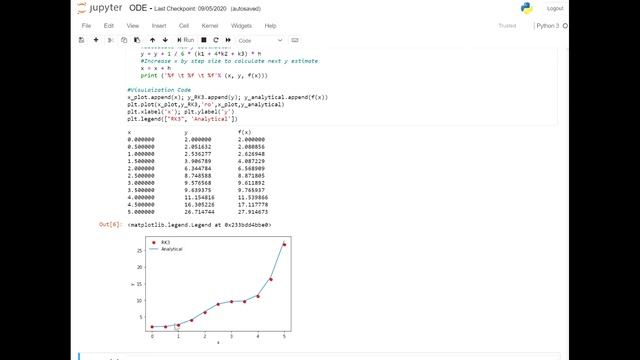The height and width of the screenshot is (360, 640).
Task: Click the kernel idle status circle
Action: coord(565,26)
